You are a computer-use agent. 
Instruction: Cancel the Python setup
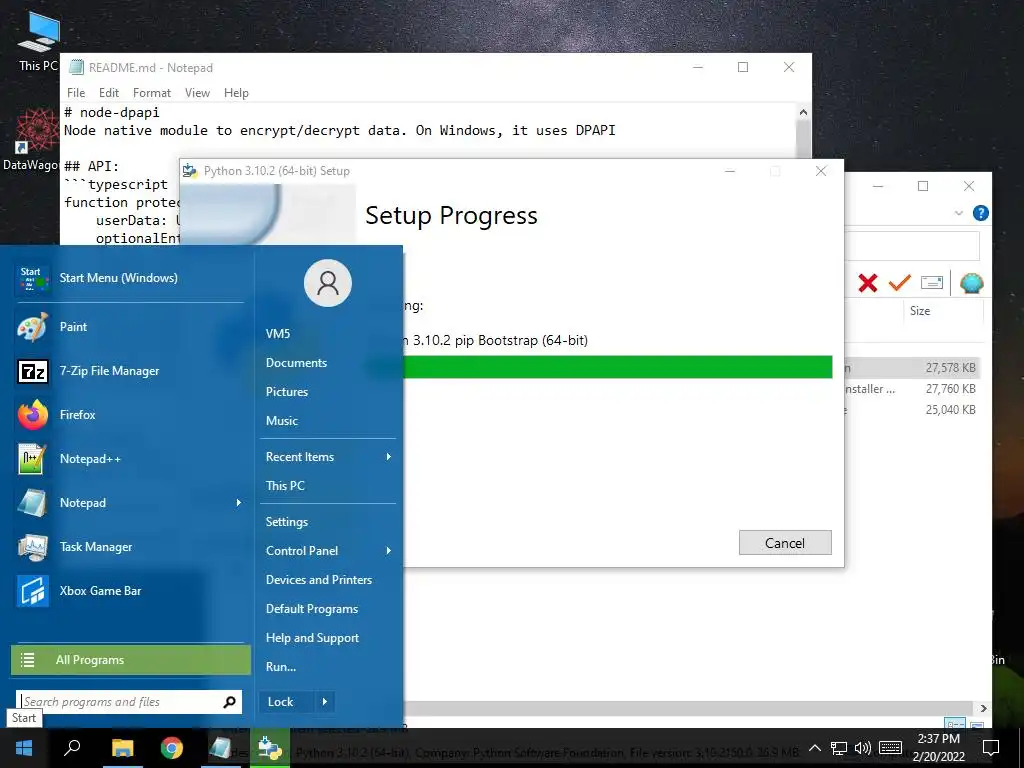click(x=785, y=543)
